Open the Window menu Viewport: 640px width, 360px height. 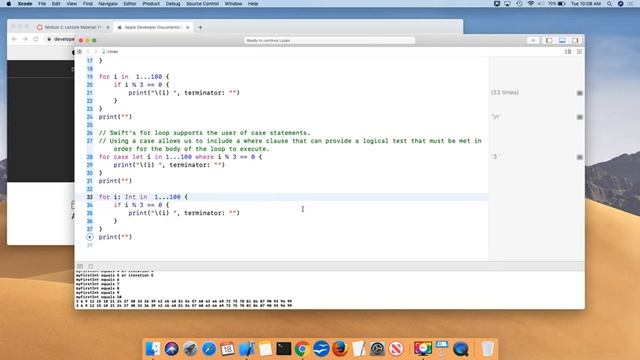point(233,4)
